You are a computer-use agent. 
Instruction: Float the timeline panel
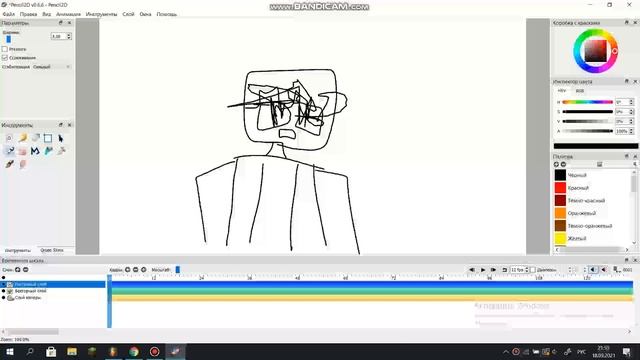point(627,260)
